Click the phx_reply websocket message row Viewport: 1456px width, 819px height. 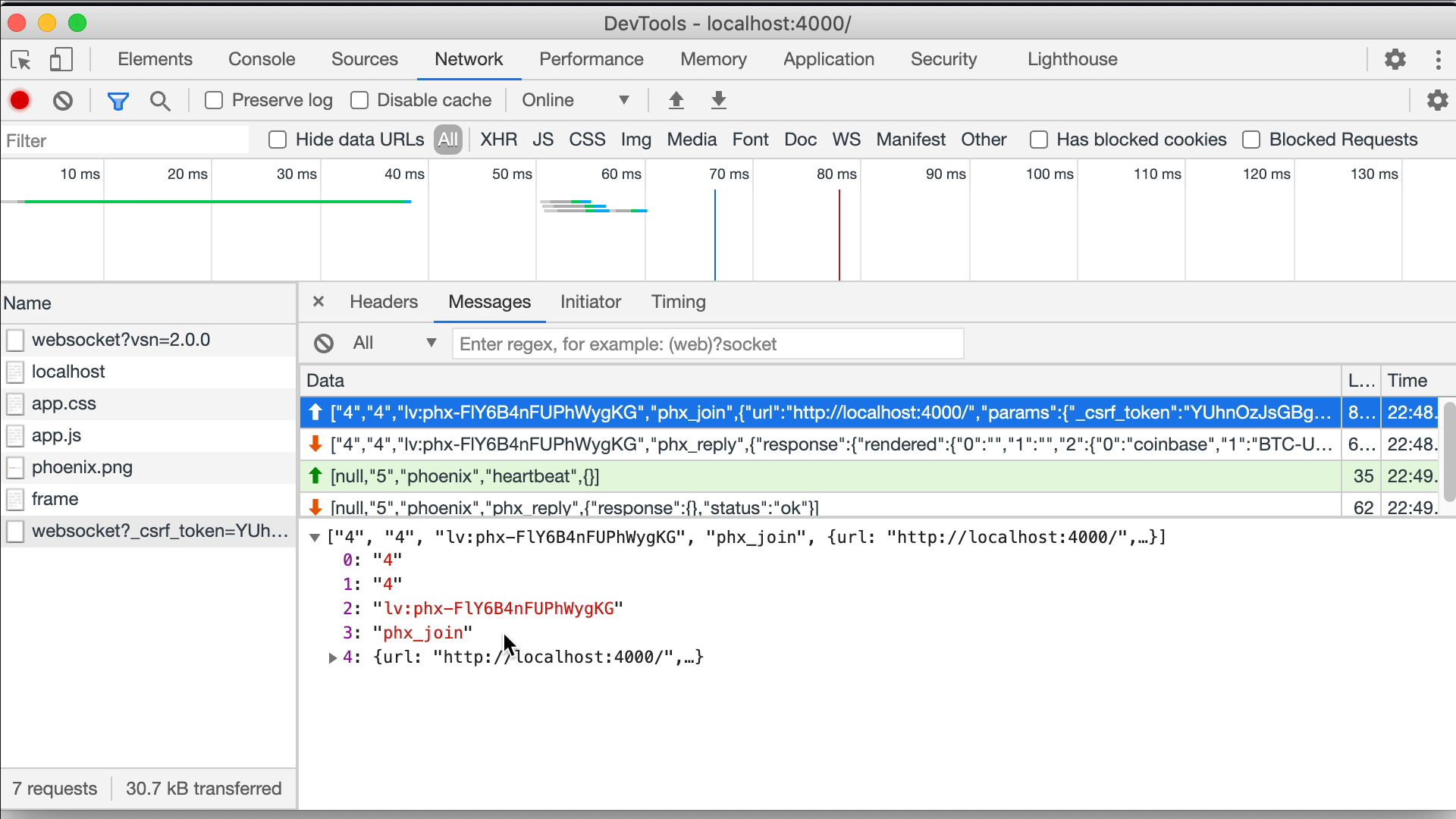point(820,444)
